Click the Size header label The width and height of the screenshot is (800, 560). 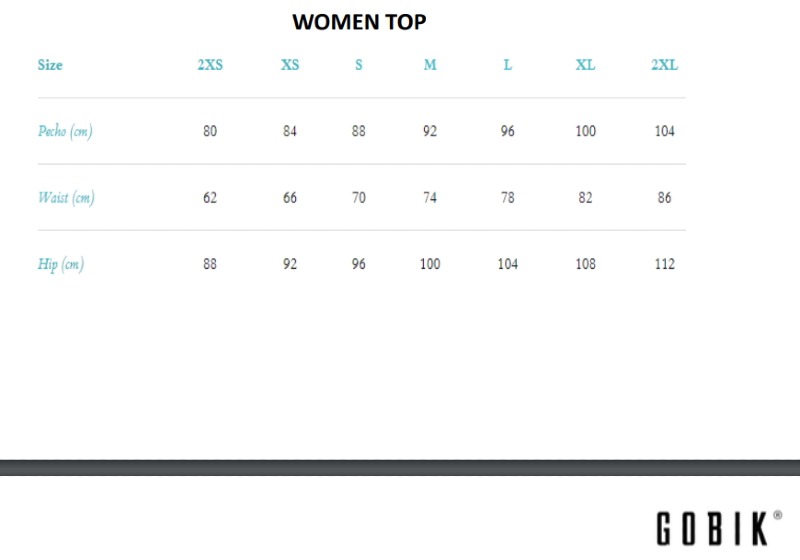(x=50, y=65)
